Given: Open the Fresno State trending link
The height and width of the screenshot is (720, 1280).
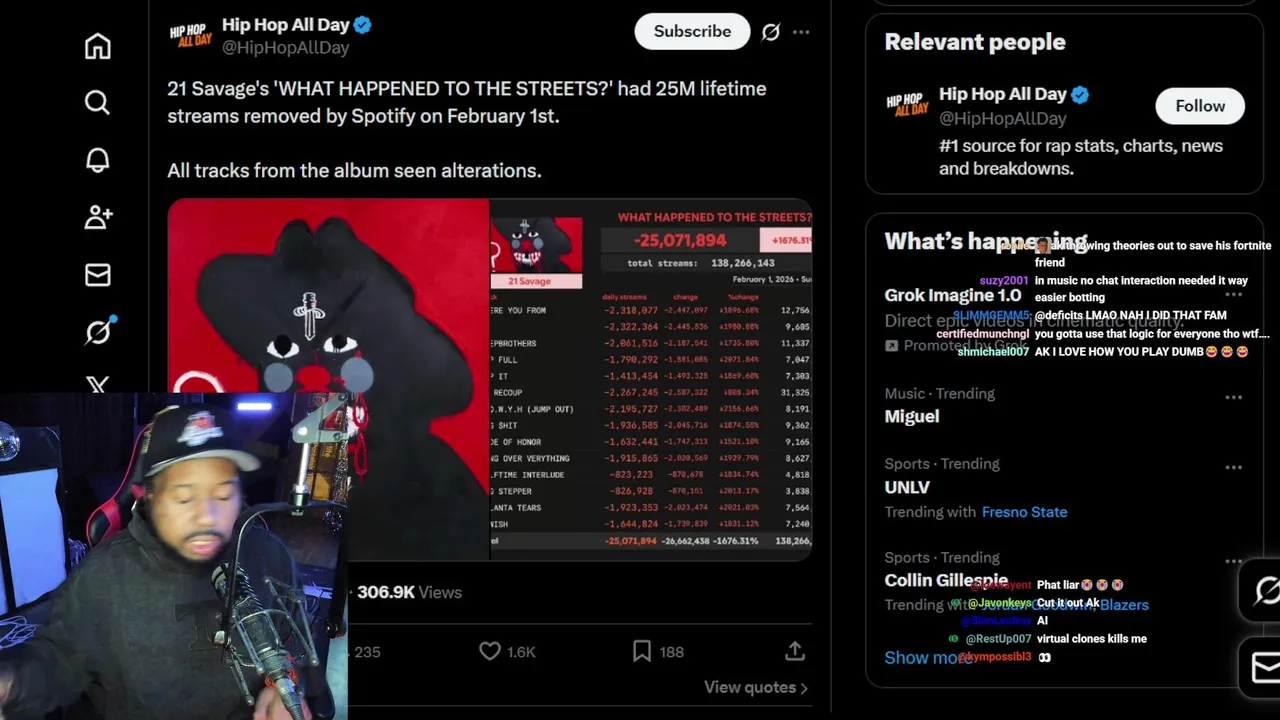Looking at the screenshot, I should (1024, 511).
